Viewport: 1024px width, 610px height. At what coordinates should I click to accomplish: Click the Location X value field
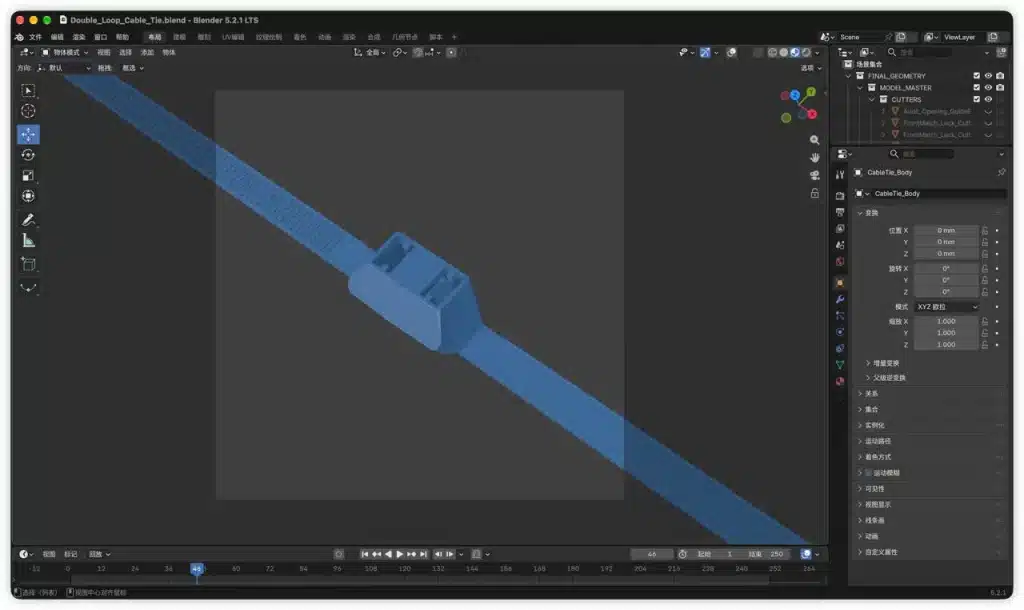tap(946, 231)
